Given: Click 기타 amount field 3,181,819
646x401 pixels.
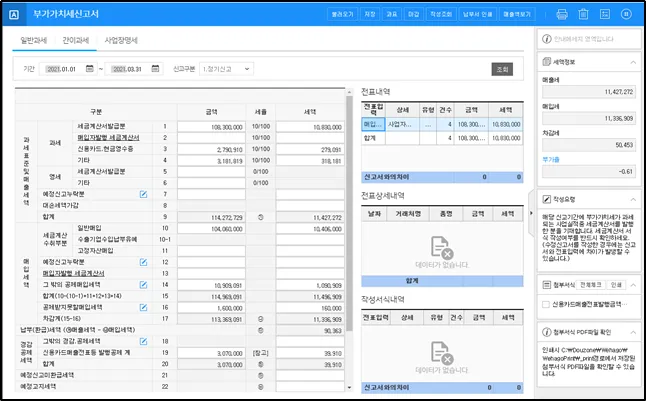Looking at the screenshot, I should (211, 161).
